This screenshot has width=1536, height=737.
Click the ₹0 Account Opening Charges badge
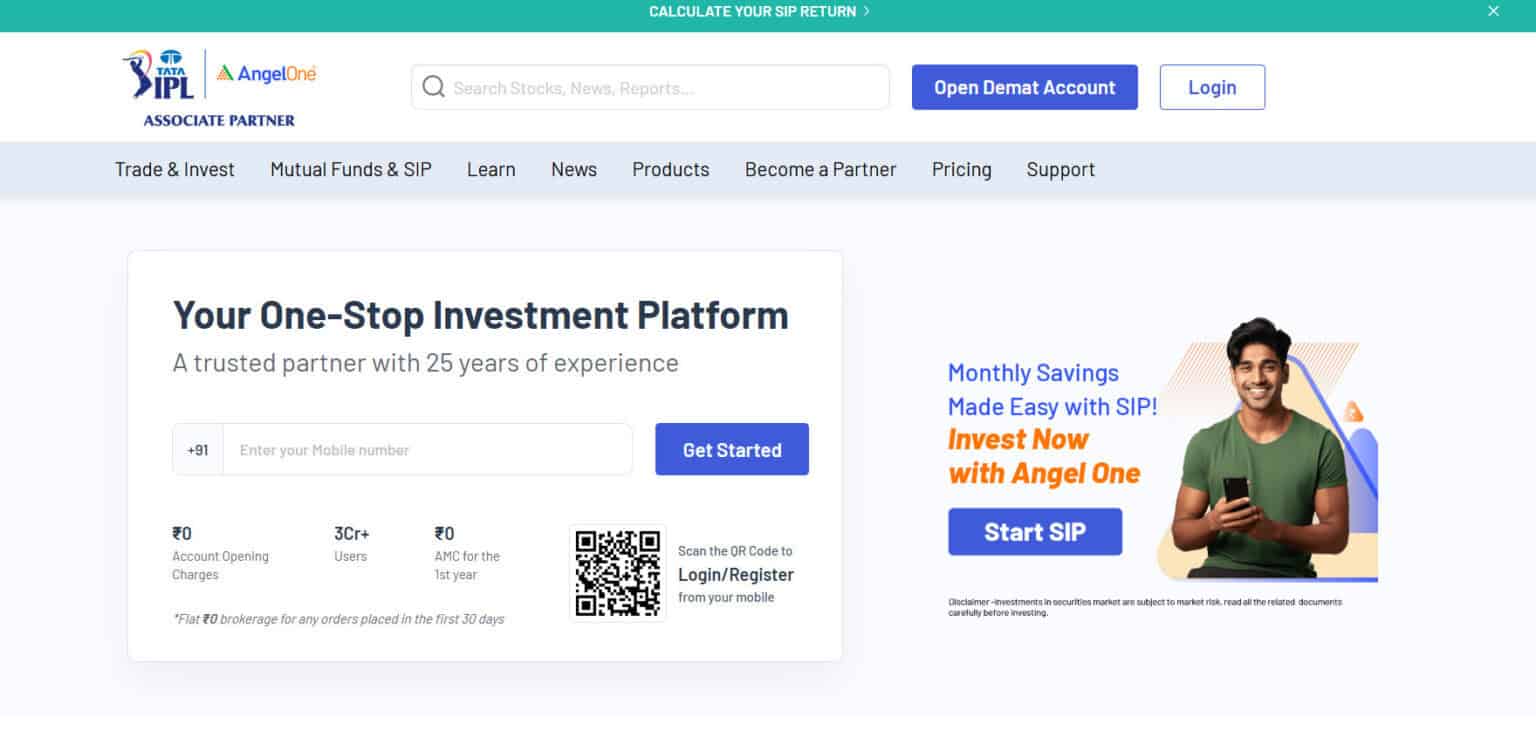[x=220, y=553]
